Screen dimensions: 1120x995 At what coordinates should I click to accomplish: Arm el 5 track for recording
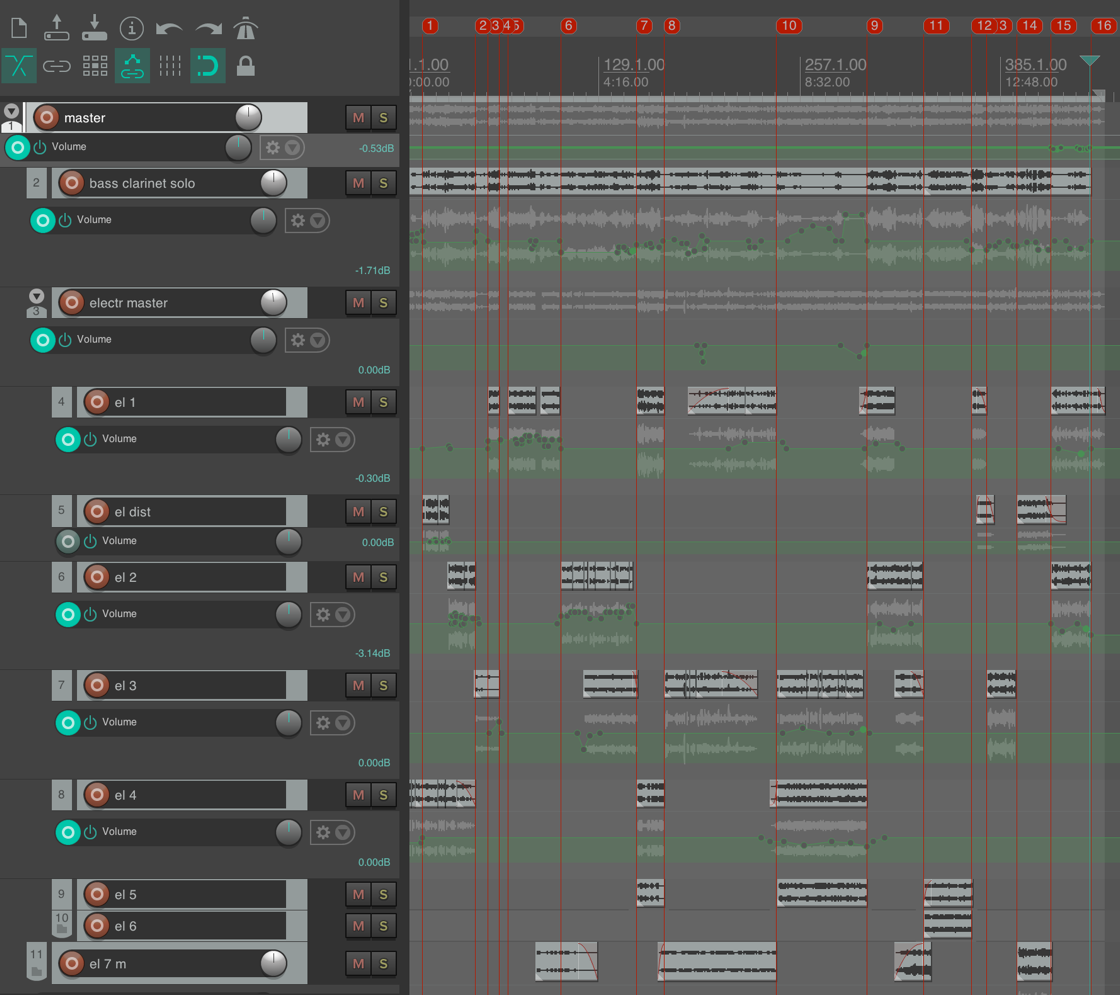tap(96, 894)
